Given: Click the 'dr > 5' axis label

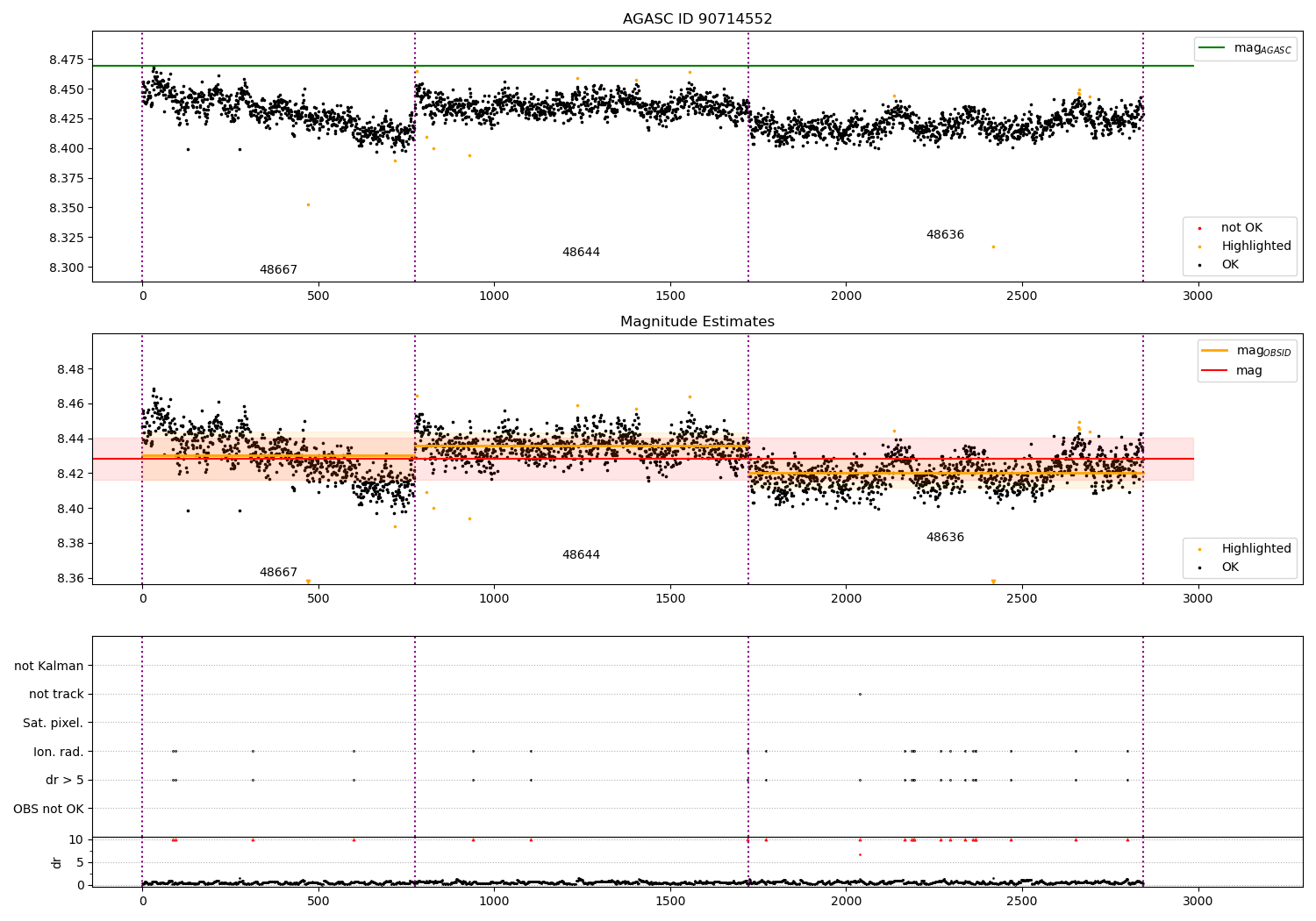Looking at the screenshot, I should click(65, 780).
